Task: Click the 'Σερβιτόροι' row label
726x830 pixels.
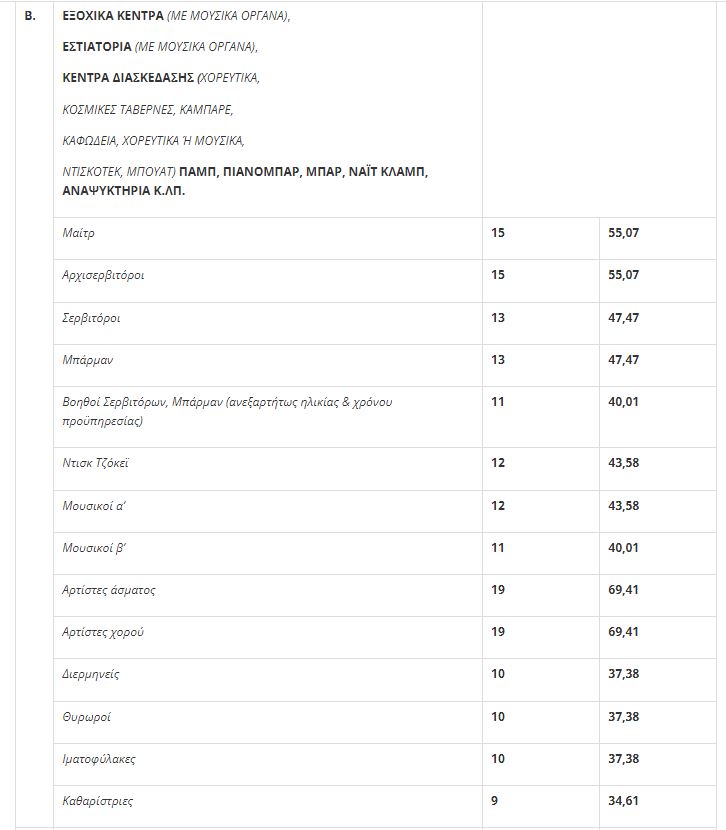Action: click(x=91, y=318)
